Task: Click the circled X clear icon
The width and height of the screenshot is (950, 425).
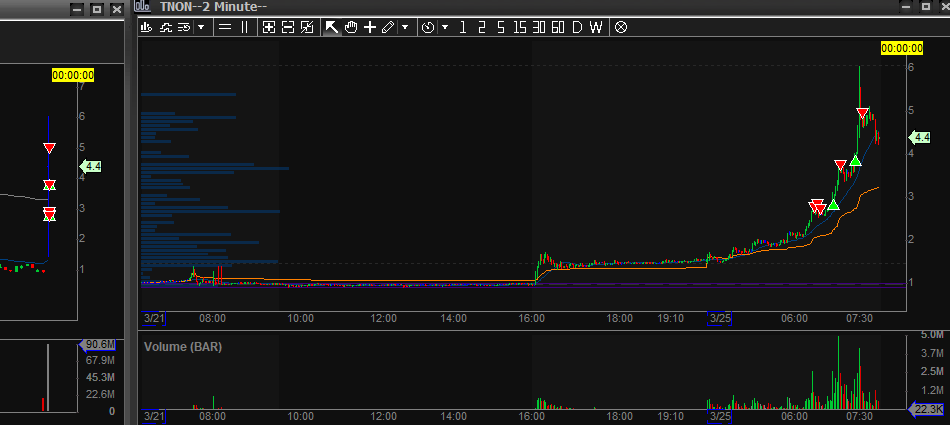Action: coord(621,27)
